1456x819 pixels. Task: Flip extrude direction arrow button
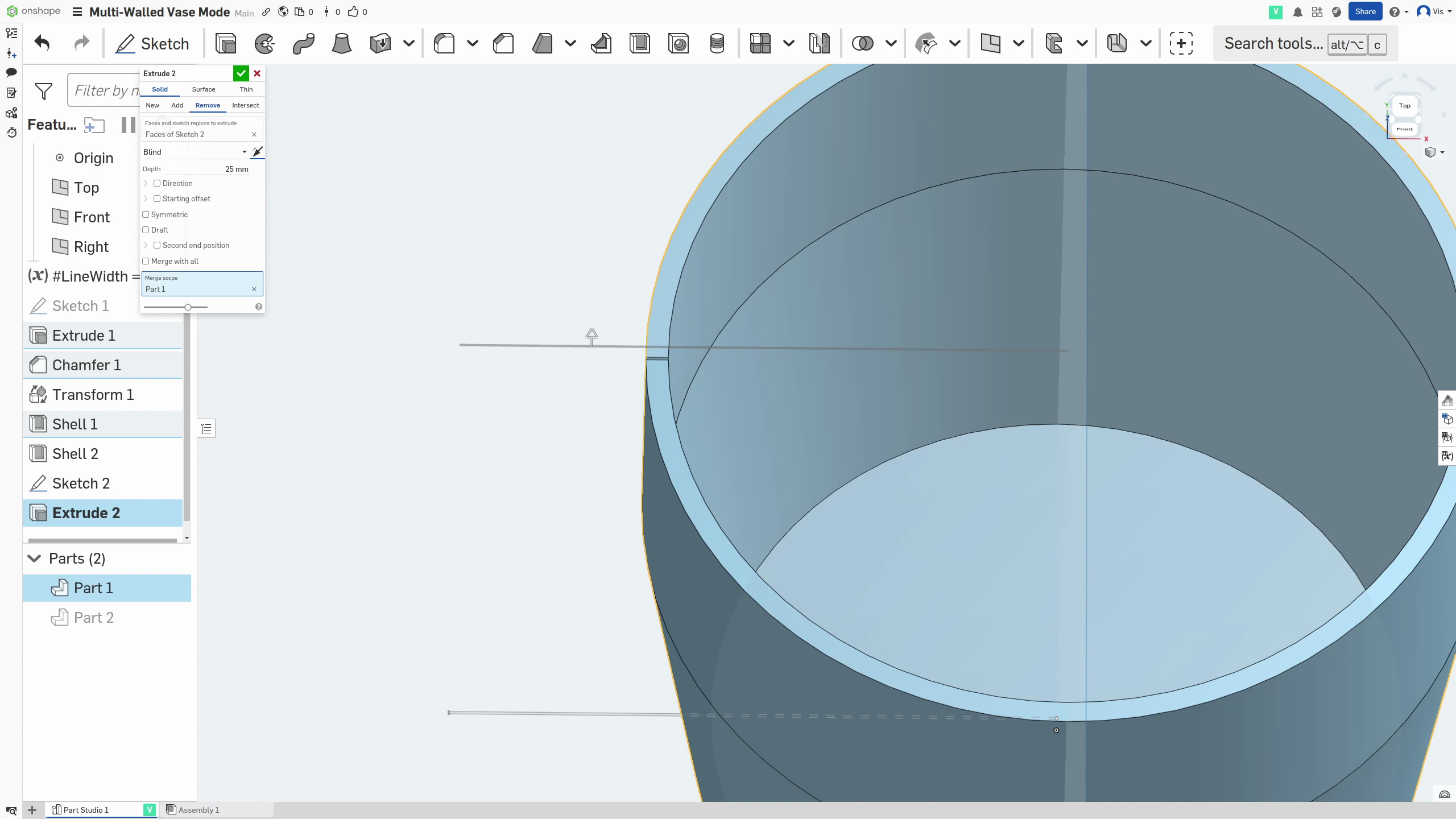(258, 152)
